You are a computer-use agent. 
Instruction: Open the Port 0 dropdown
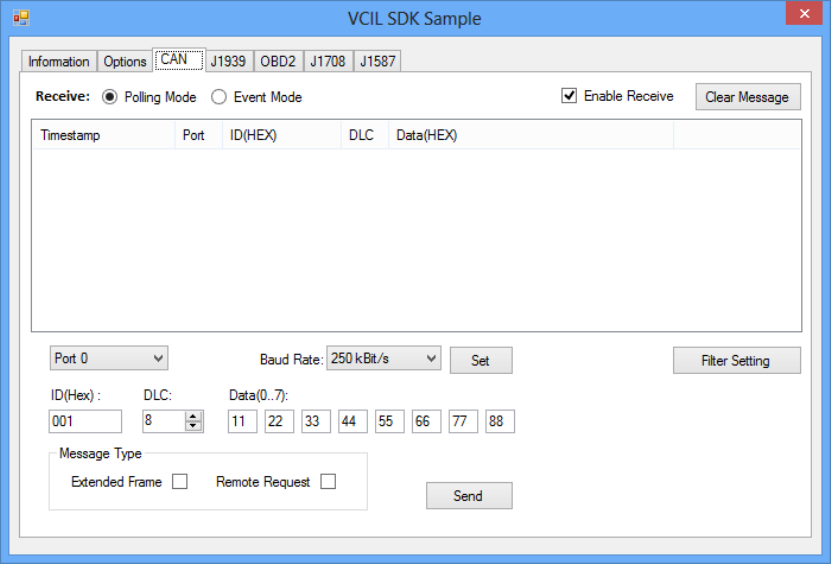[x=109, y=359]
